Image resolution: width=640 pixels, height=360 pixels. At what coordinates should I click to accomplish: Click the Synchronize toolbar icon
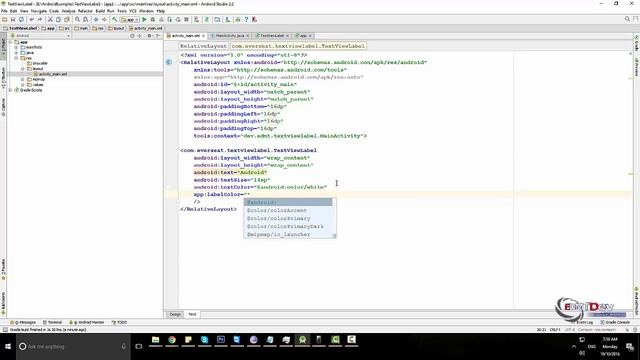(21, 20)
